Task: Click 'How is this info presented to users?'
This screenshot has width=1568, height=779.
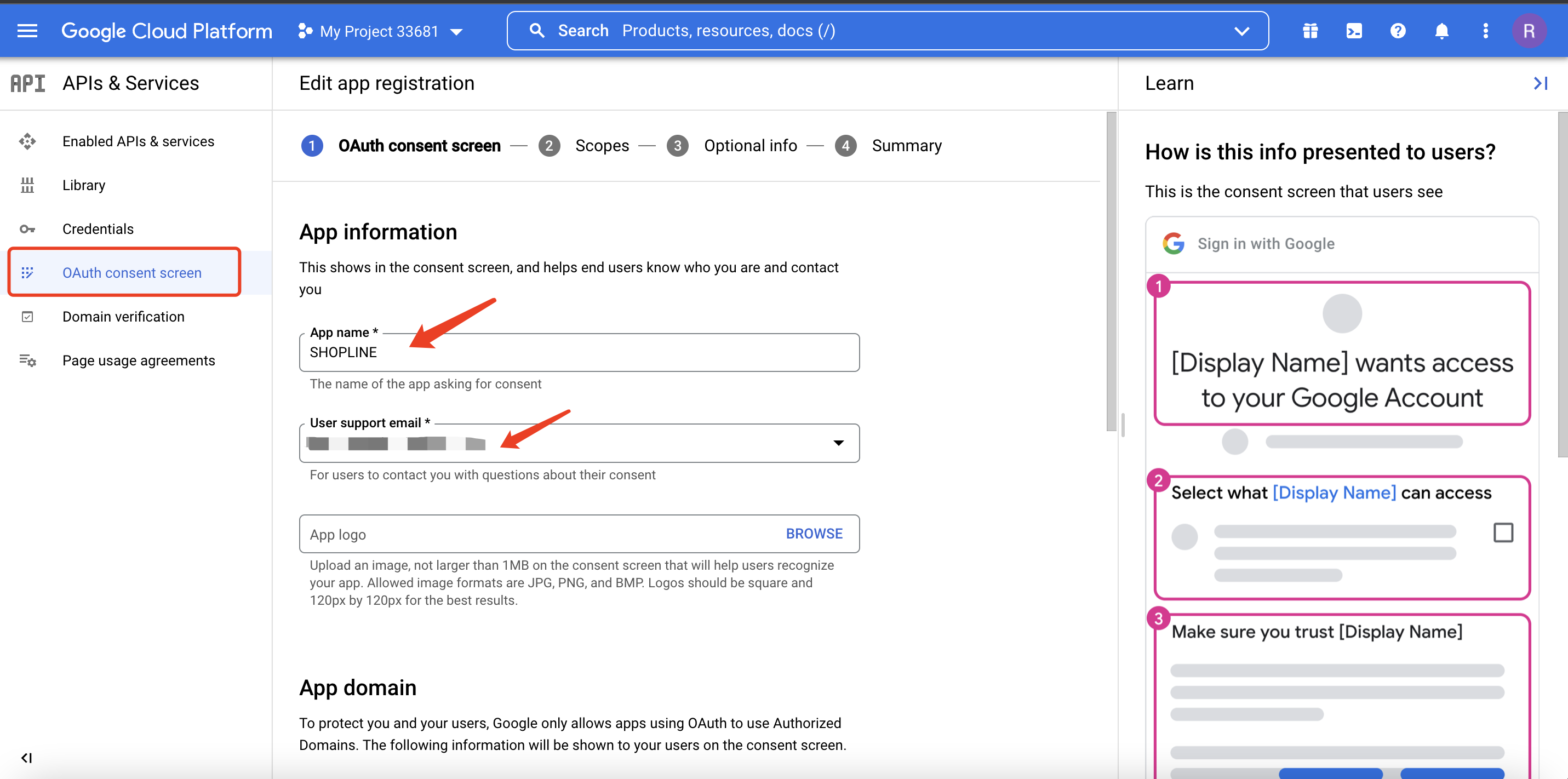Action: [1320, 152]
